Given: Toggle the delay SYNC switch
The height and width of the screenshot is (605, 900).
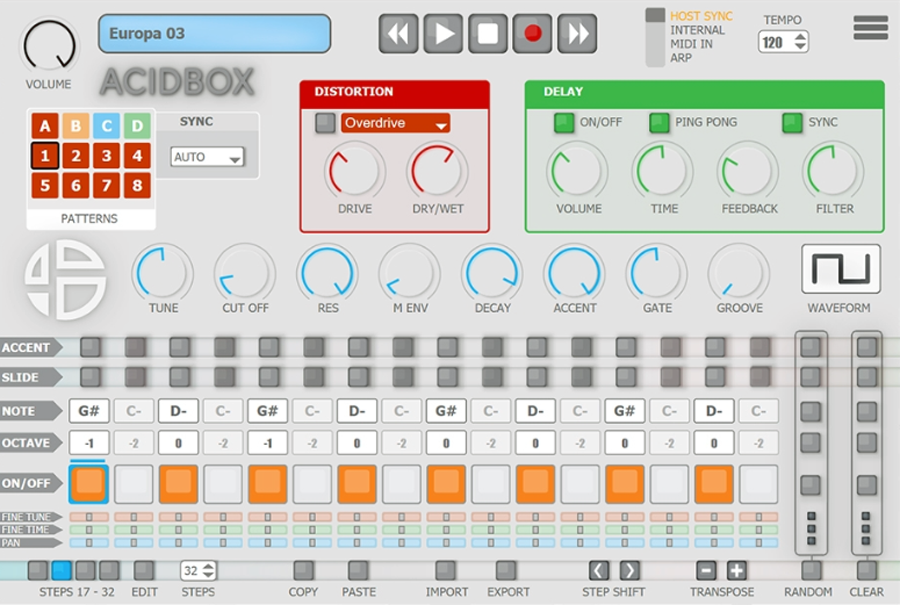Looking at the screenshot, I should coord(792,122).
